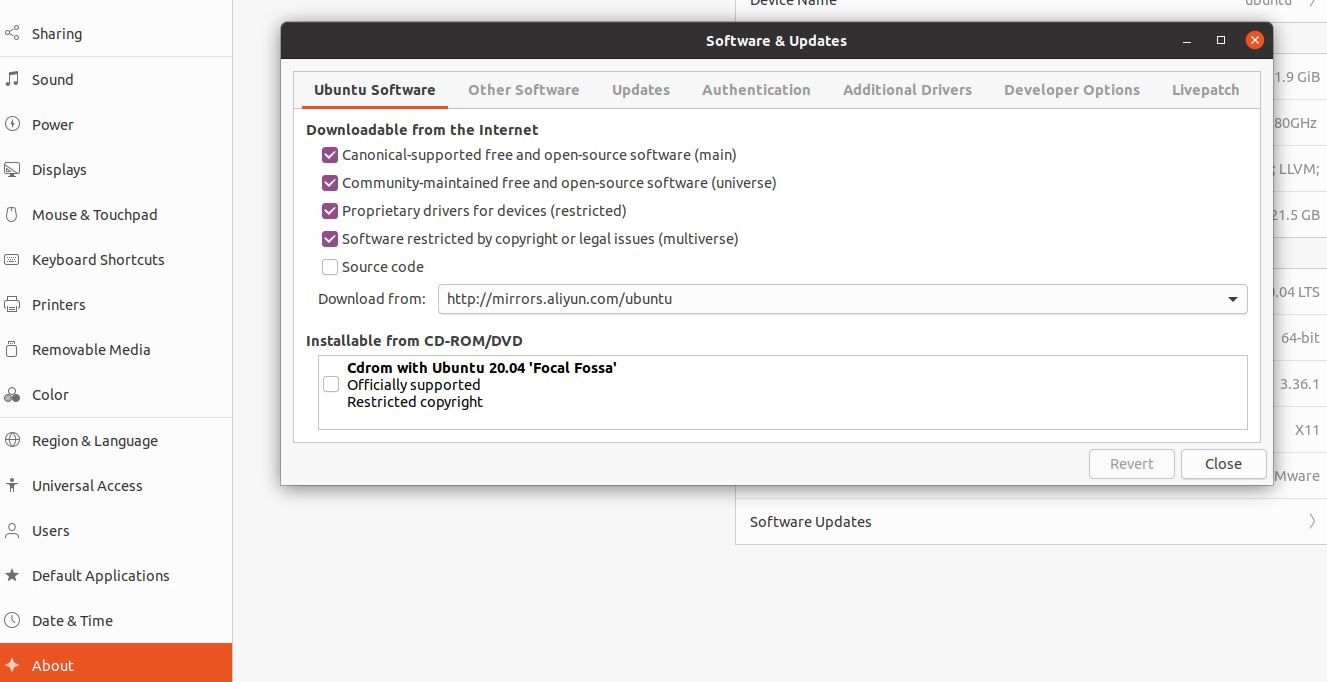
Task: Open Sound settings via speaker icon
Action: 12,79
